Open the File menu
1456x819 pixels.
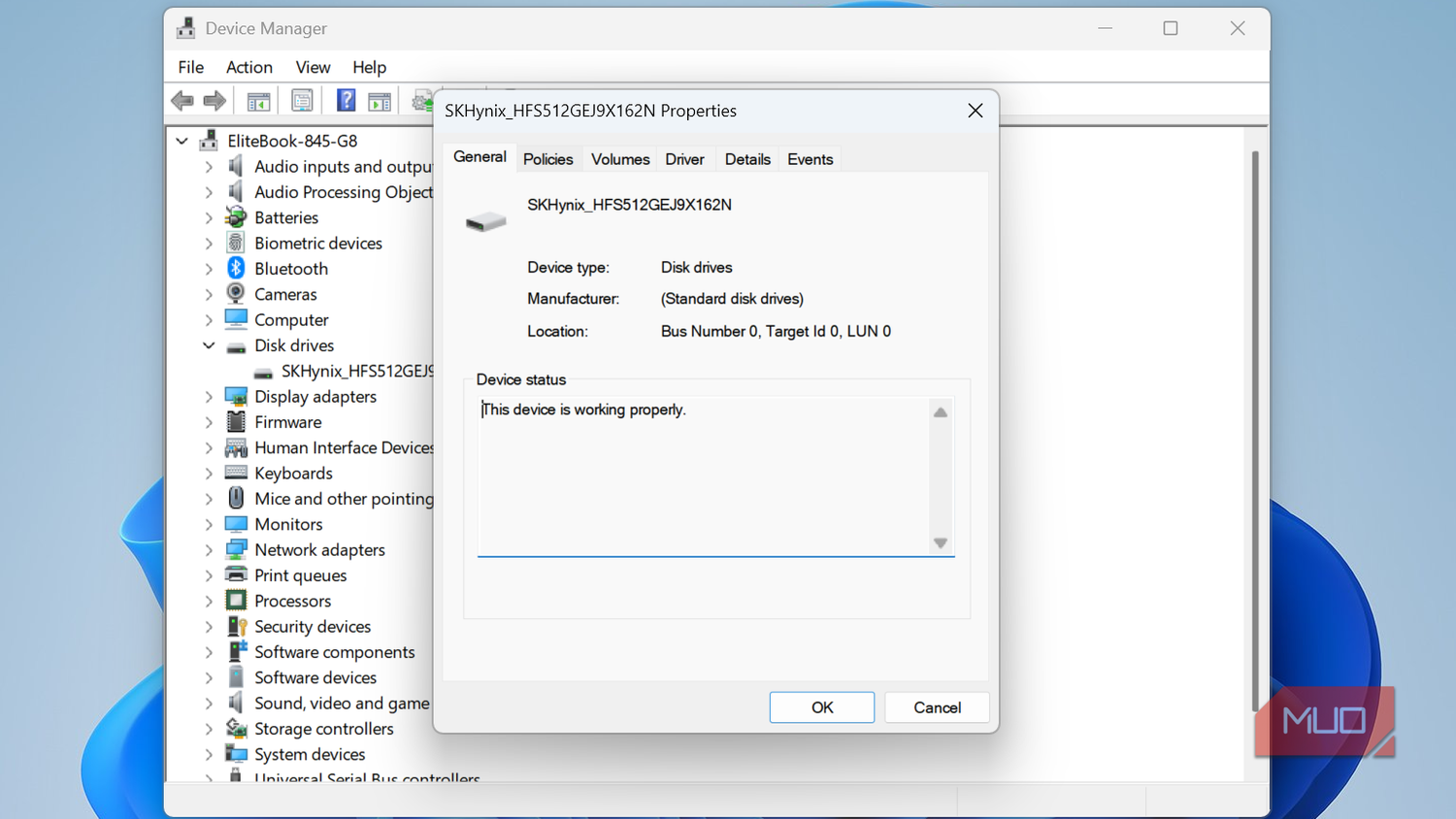coord(191,67)
